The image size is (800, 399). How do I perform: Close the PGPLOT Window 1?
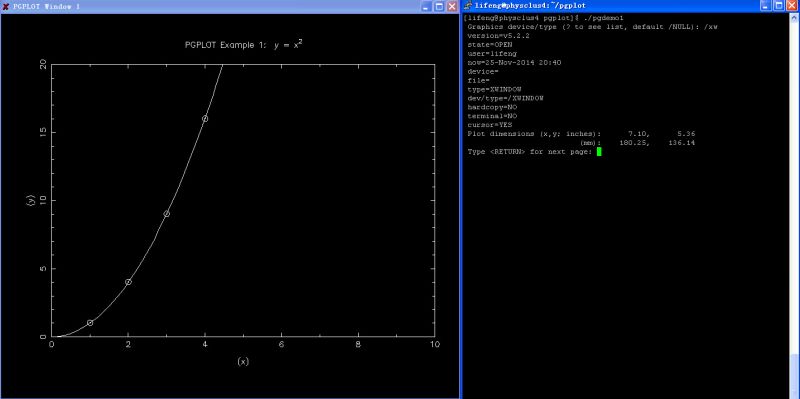tap(452, 7)
